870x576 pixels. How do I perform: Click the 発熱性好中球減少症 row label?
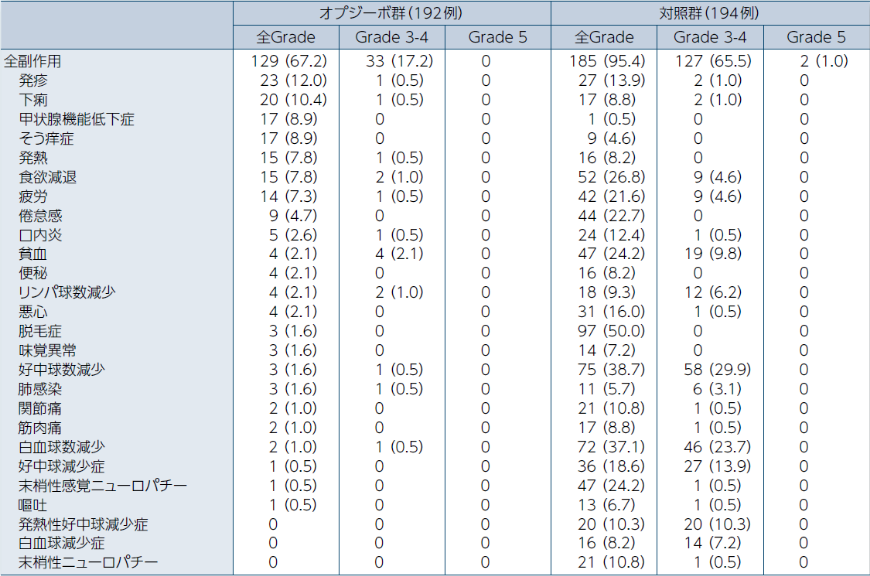[x=83, y=524]
